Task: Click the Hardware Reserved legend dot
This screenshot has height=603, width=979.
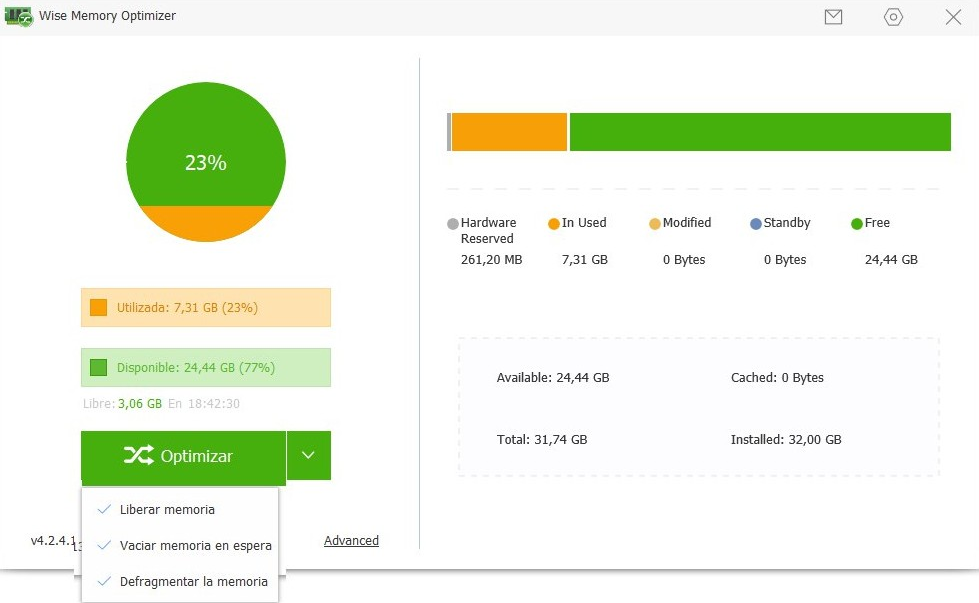Action: click(452, 222)
